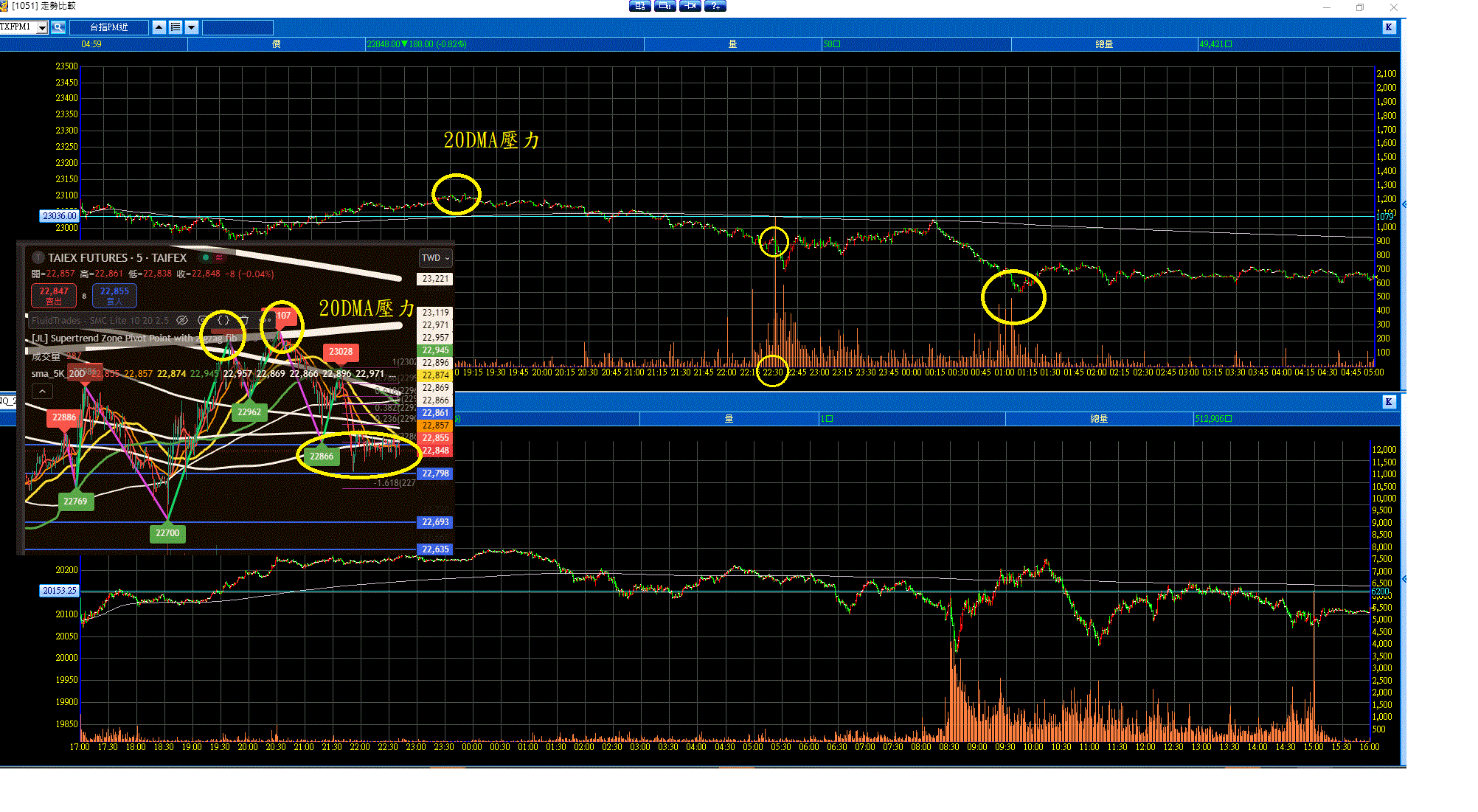Click the 台指PM近 contract name field
Image resolution: width=1478 pixels, height=812 pixels.
tap(109, 28)
